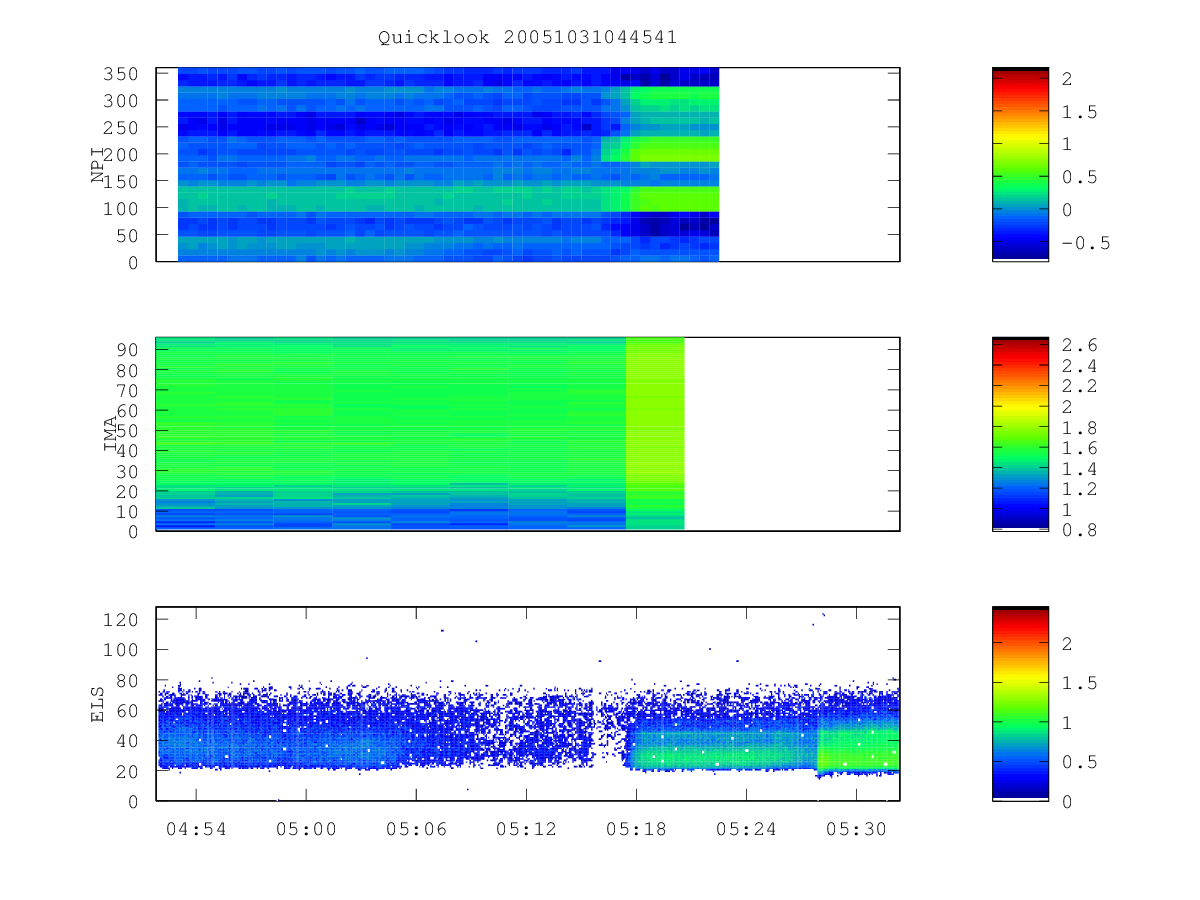1200x900 pixels.
Task: Click the 1.2 label on IMA colorbar
Action: pos(1081,489)
